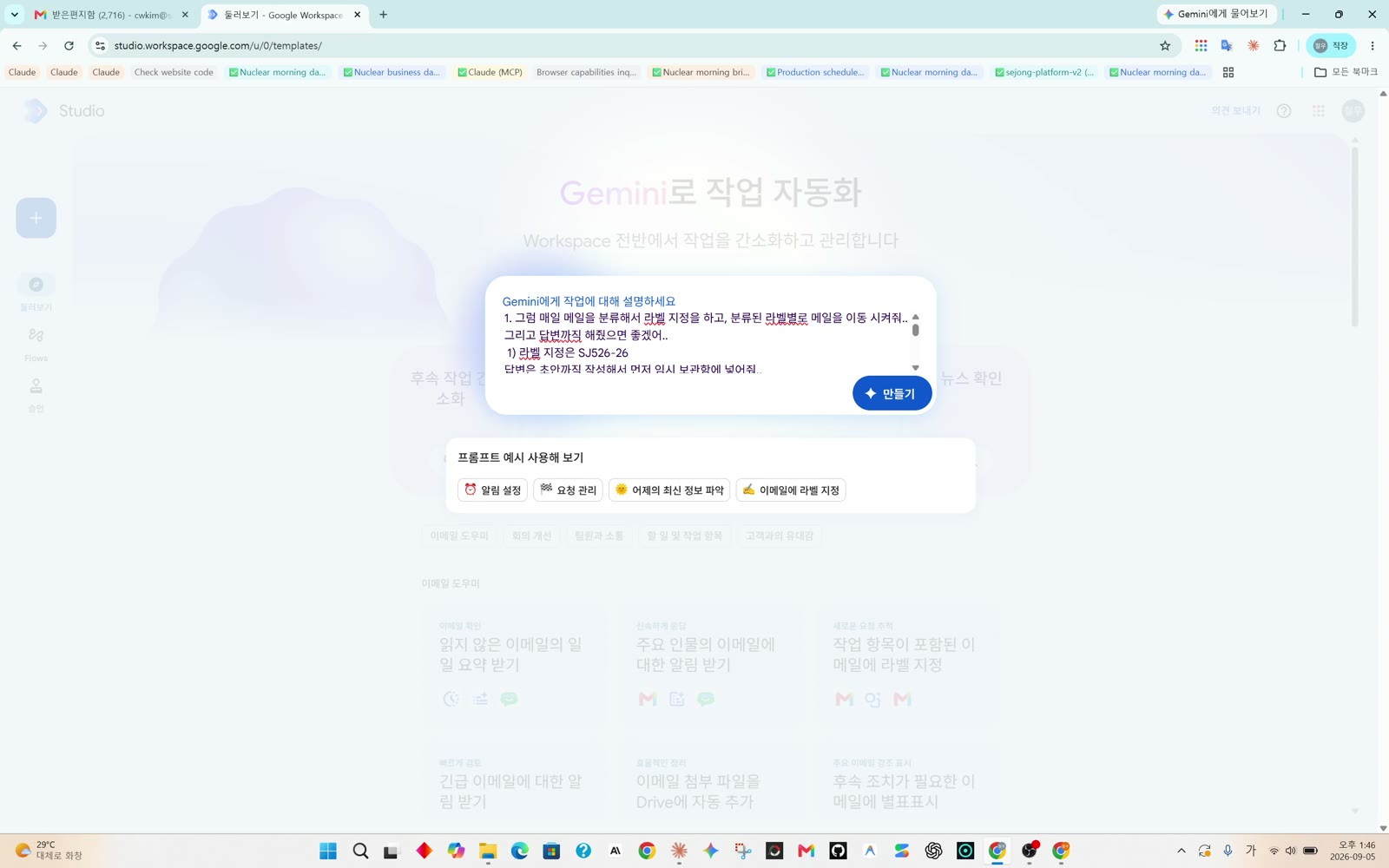Open the 작업 항목이 포함된 이메일에 라벨 지정 card
This screenshot has height=868, width=1389.
(x=907, y=666)
